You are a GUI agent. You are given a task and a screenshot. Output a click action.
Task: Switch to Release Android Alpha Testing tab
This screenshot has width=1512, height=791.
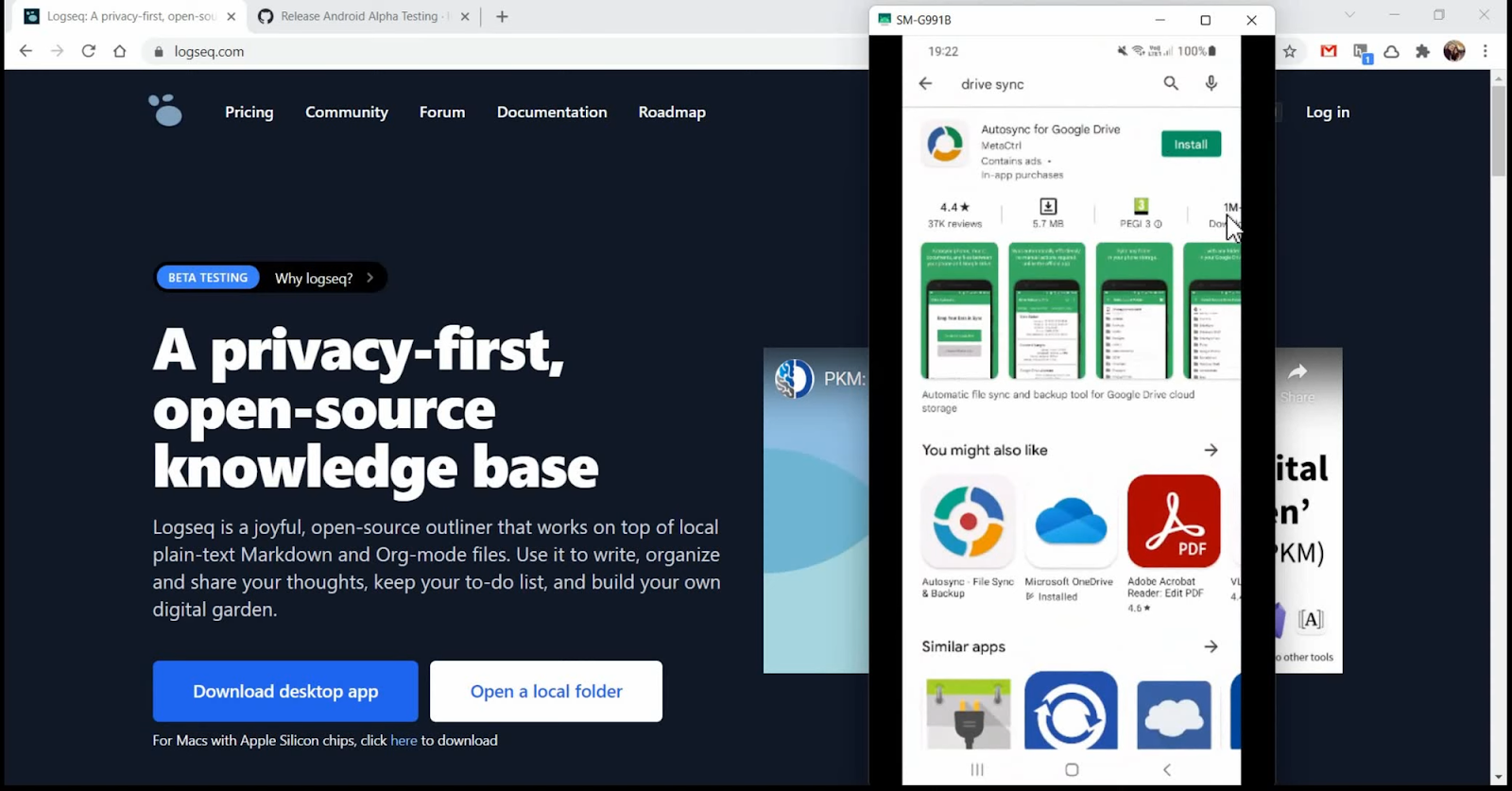pyautogui.click(x=362, y=16)
